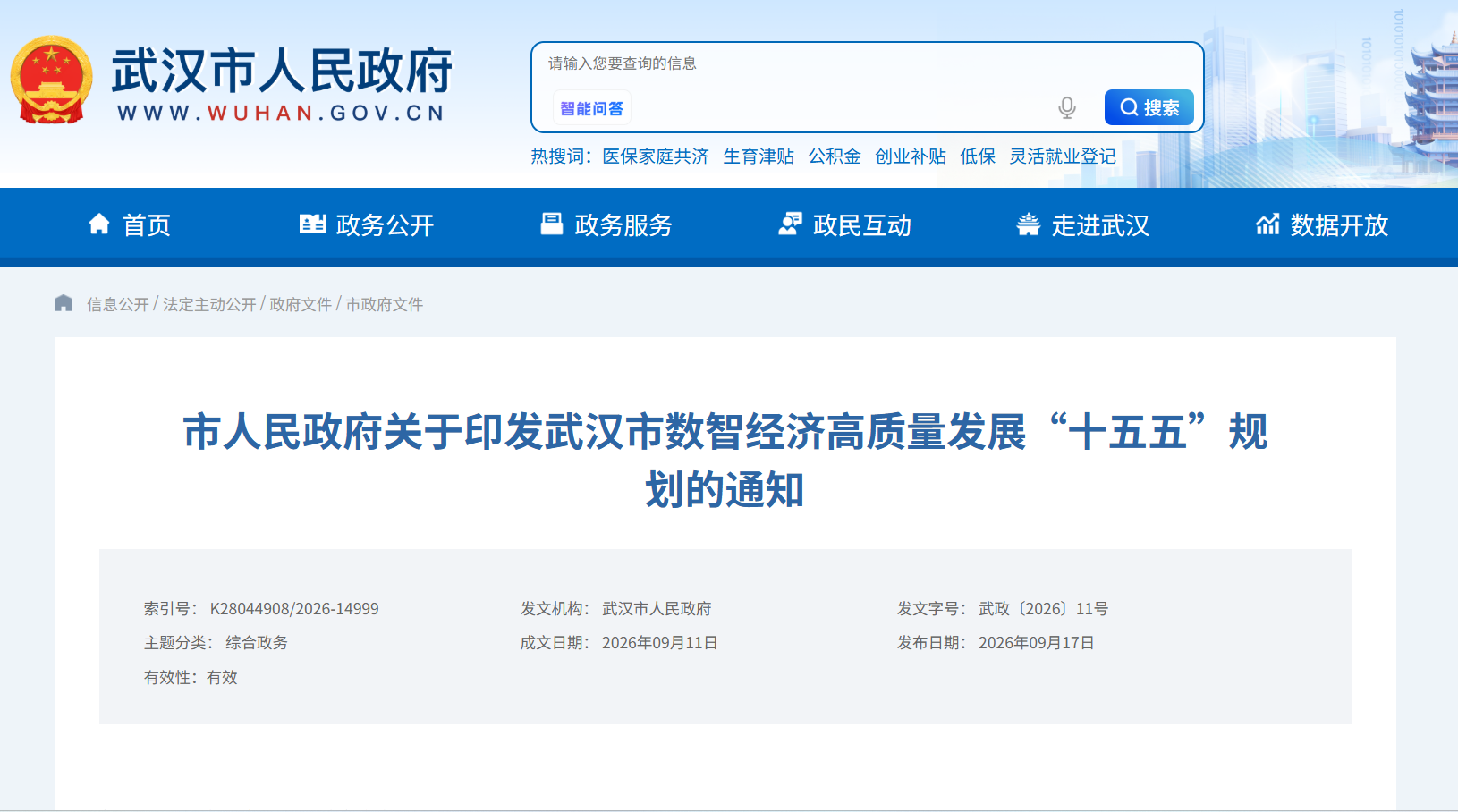Click hot search word 医保家庭共济
The image size is (1458, 812).
click(x=656, y=156)
